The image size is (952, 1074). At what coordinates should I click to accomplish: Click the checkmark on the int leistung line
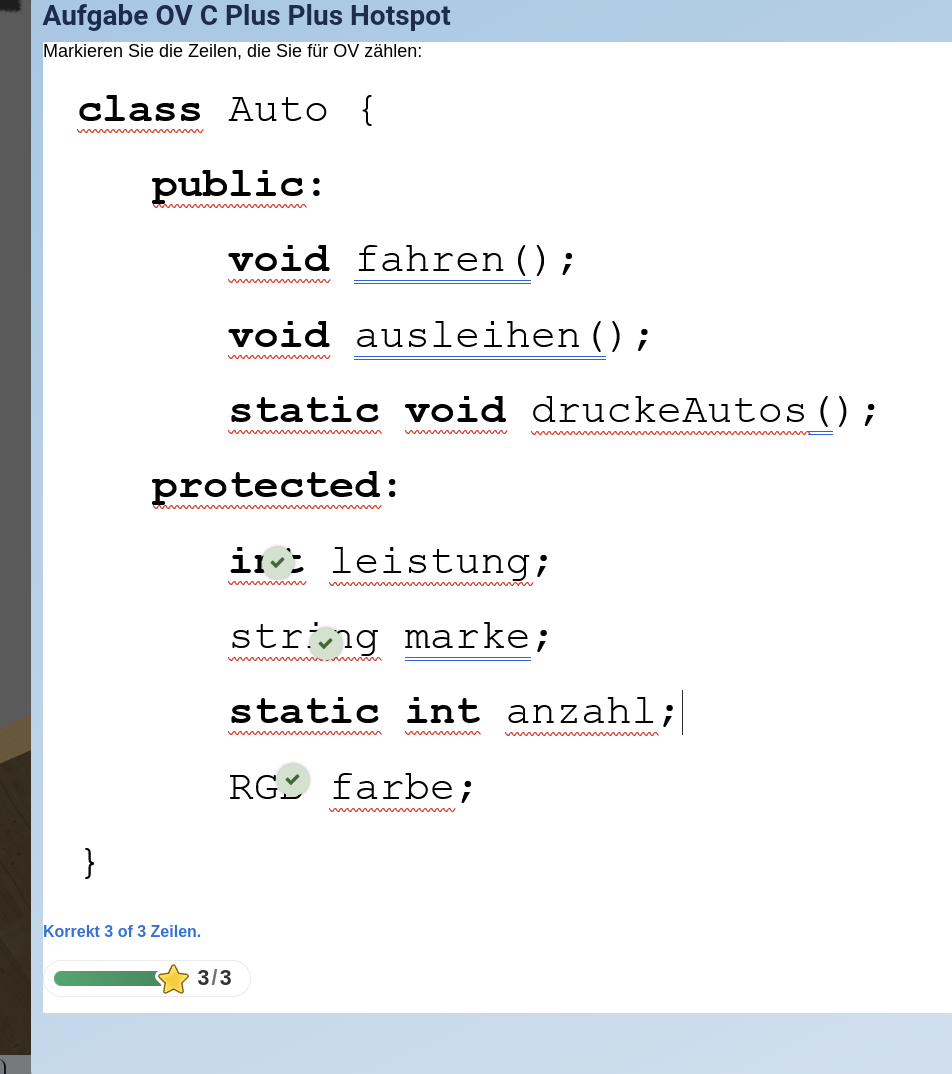tap(278, 562)
